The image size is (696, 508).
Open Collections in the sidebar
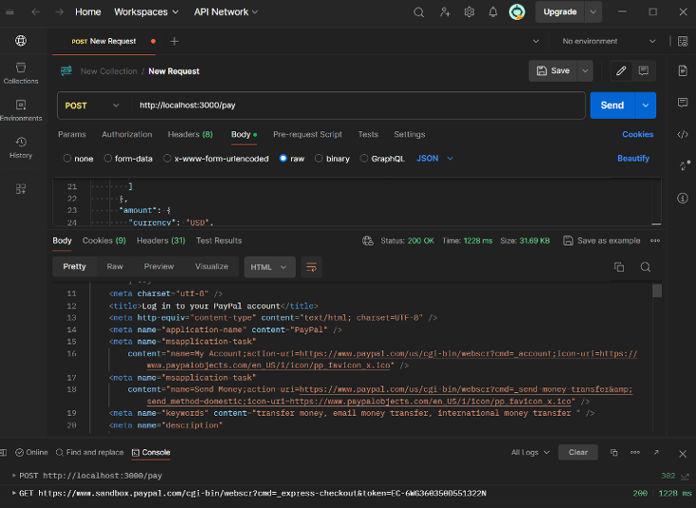coord(20,73)
